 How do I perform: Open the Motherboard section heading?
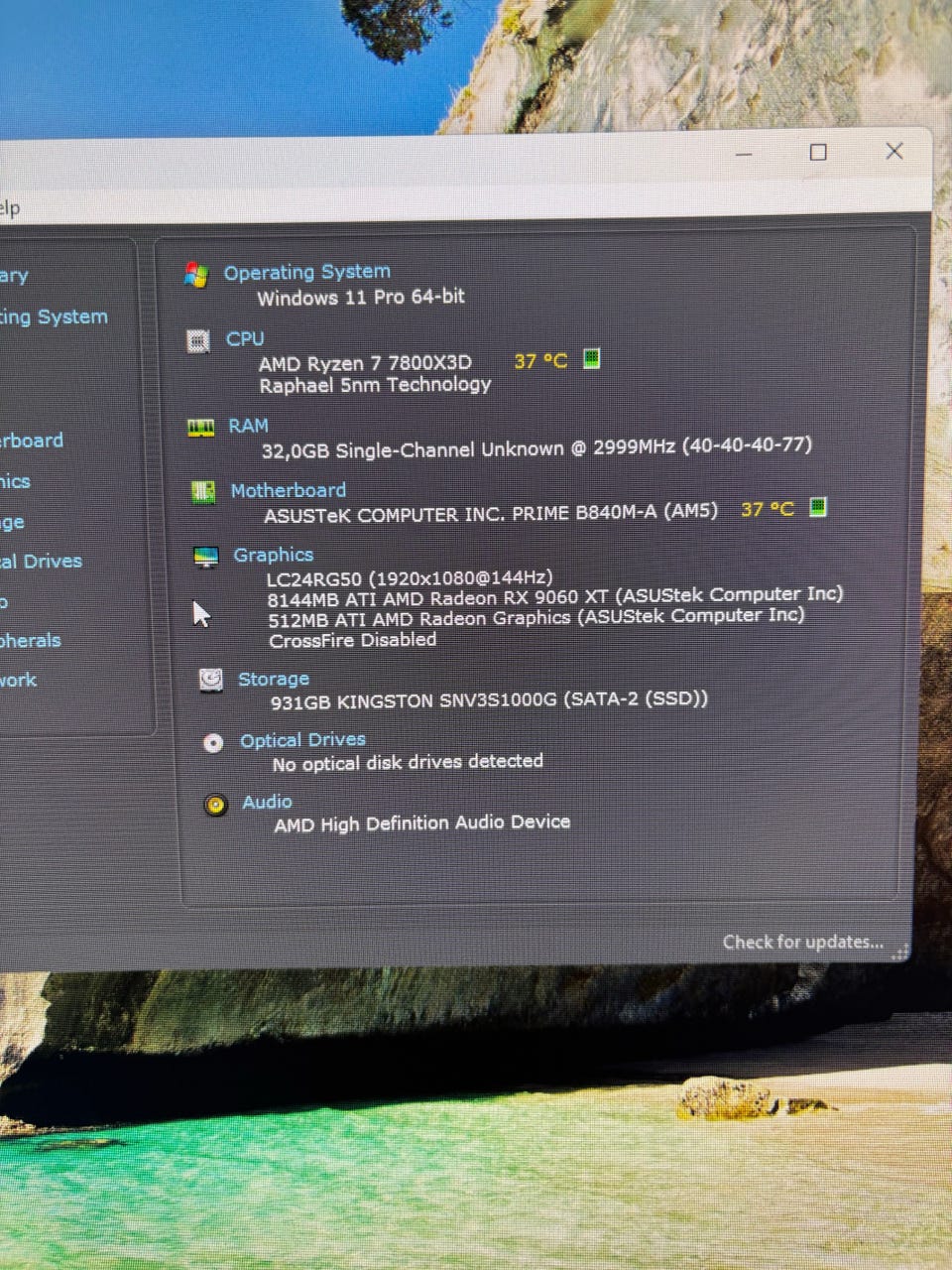pos(289,490)
